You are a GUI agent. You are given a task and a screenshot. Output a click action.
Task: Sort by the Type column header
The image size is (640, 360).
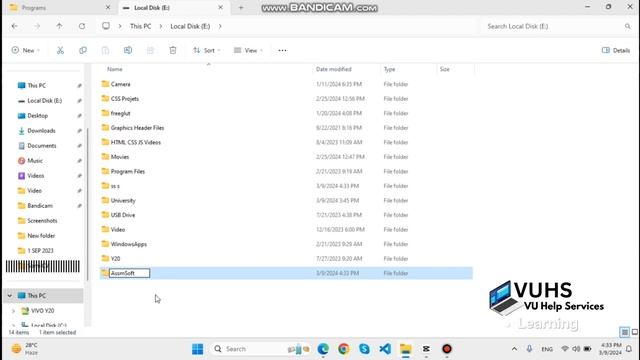click(389, 69)
